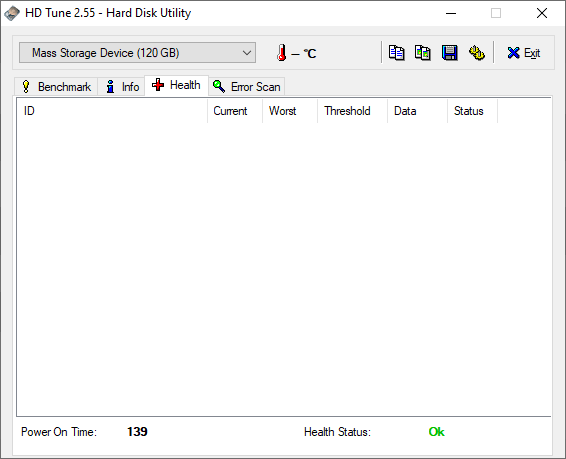The height and width of the screenshot is (459, 566).
Task: Click the thermometer temperature icon
Action: point(282,53)
